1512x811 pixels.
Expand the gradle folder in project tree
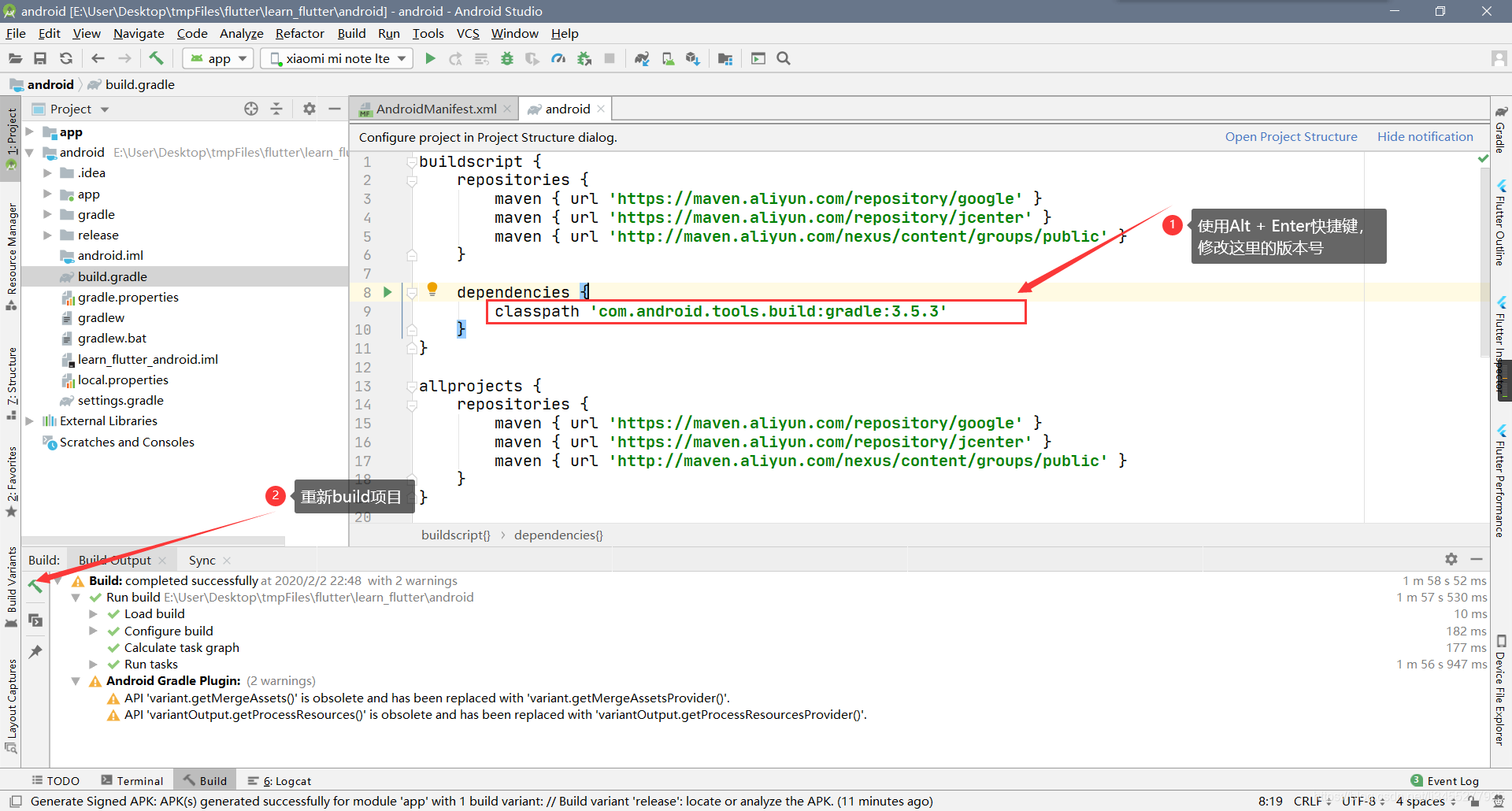click(x=47, y=214)
